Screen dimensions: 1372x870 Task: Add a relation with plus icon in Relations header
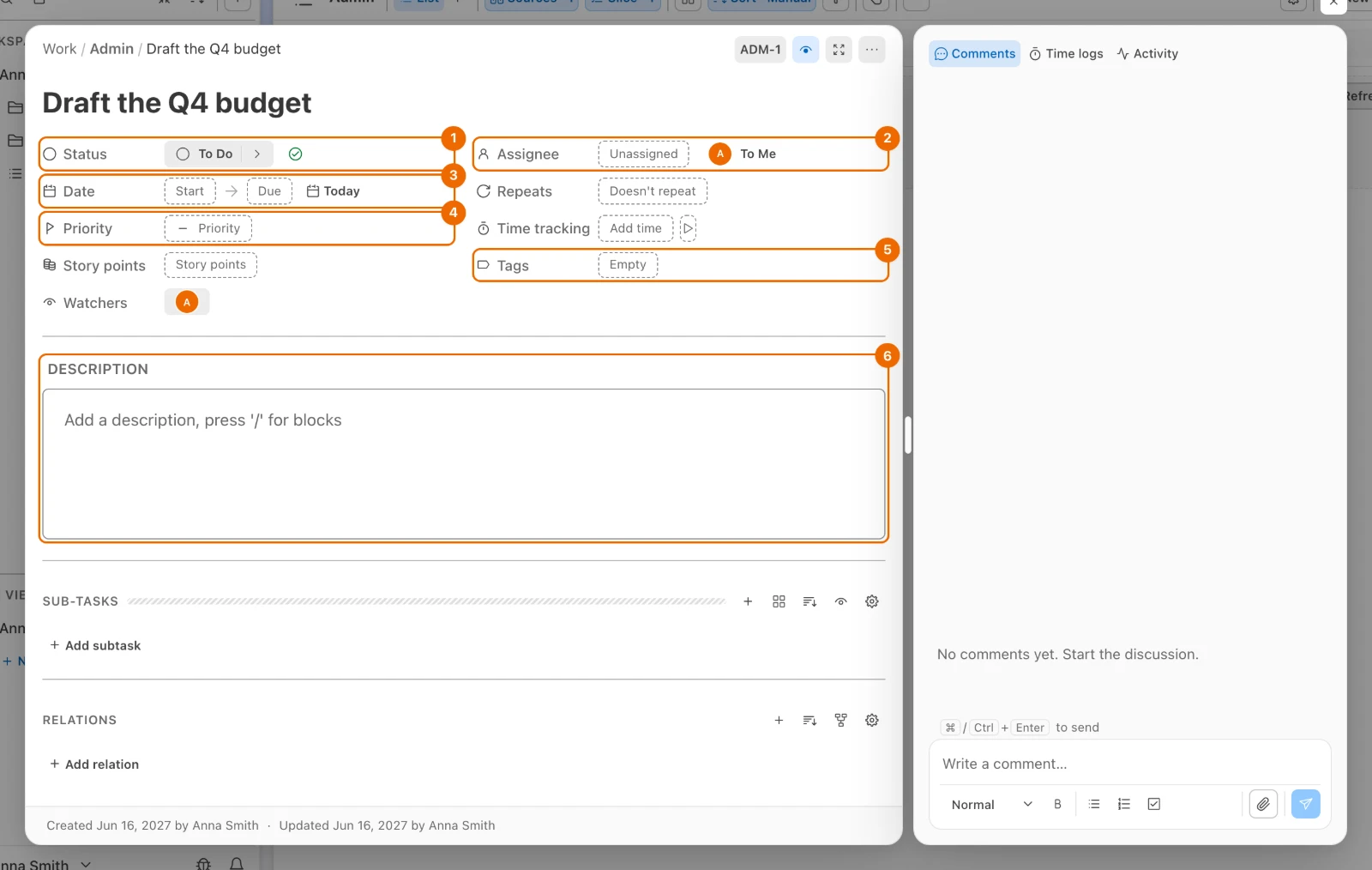click(779, 721)
